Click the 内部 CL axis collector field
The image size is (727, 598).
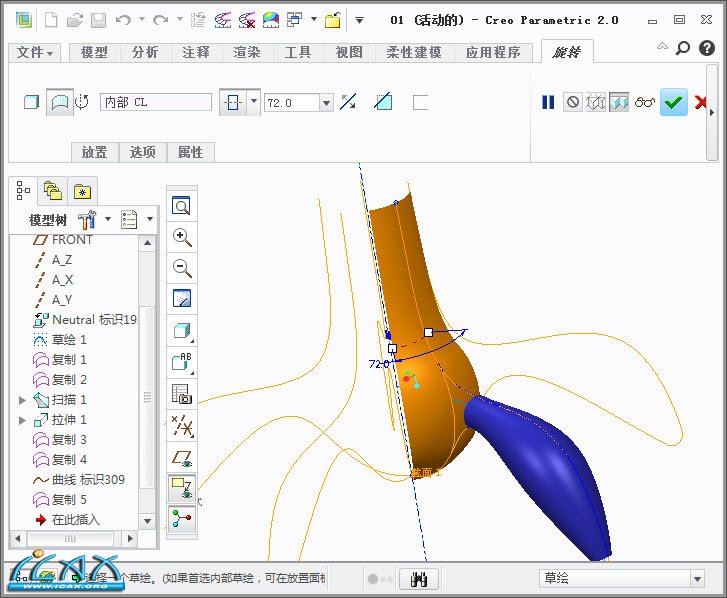(155, 102)
